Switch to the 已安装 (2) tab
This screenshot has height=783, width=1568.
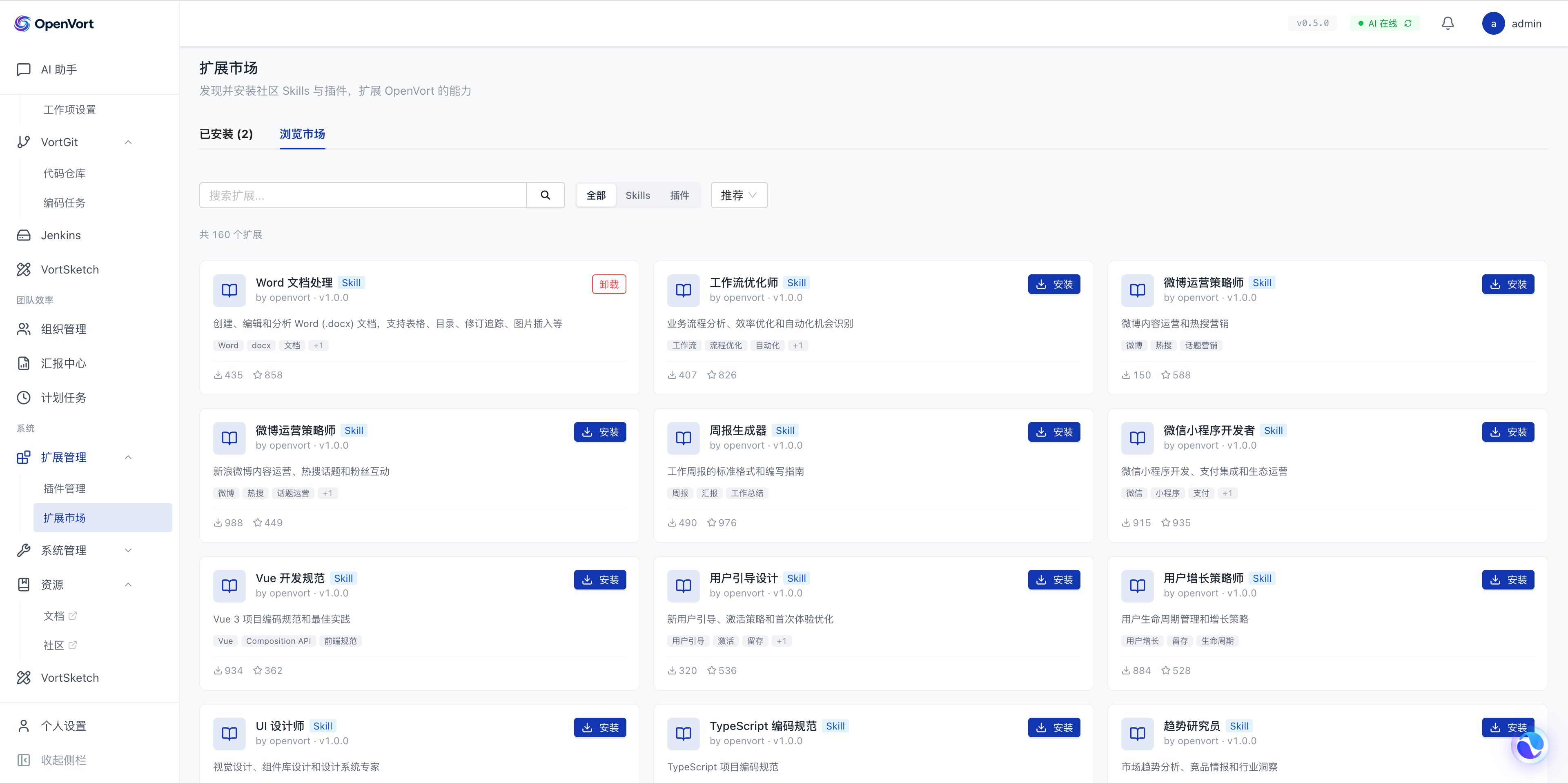pyautogui.click(x=226, y=134)
